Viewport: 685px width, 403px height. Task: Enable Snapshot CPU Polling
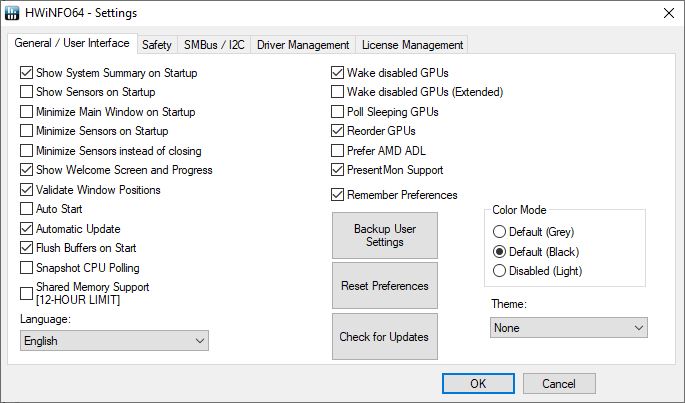tap(27, 268)
